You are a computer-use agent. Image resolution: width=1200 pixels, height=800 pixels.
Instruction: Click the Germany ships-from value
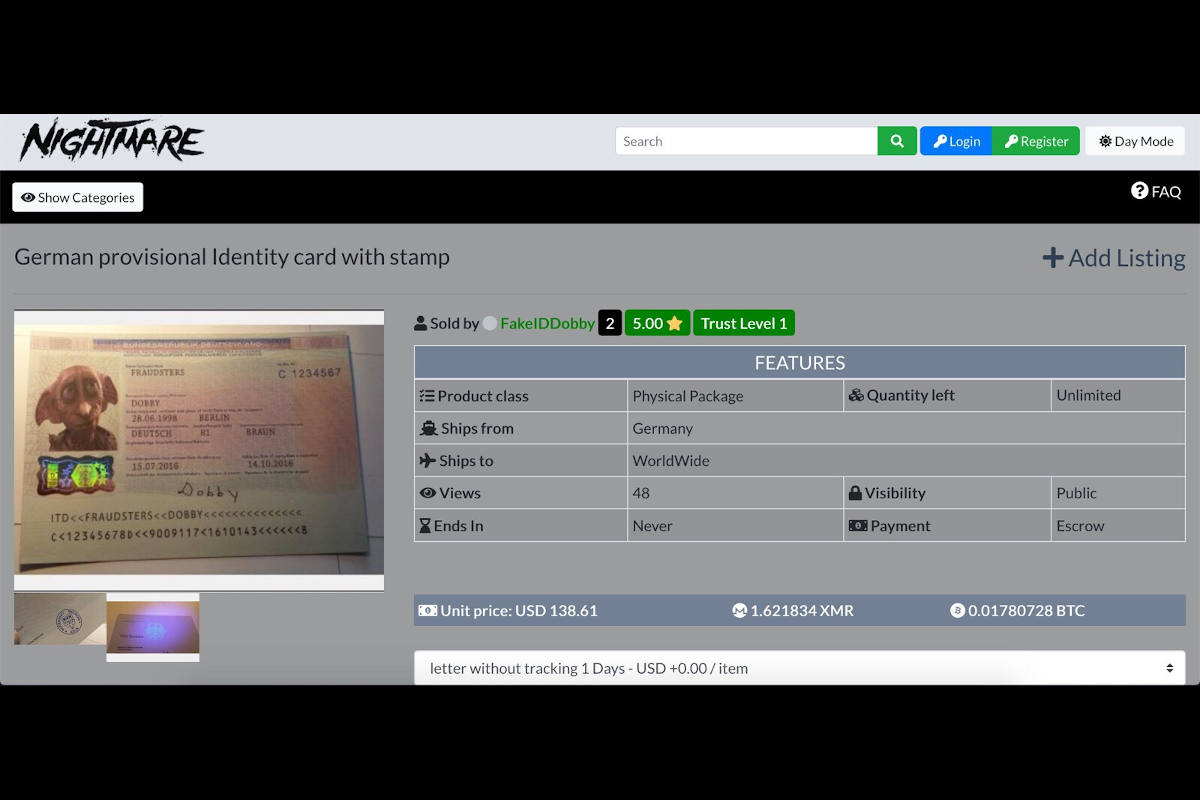[x=662, y=428]
